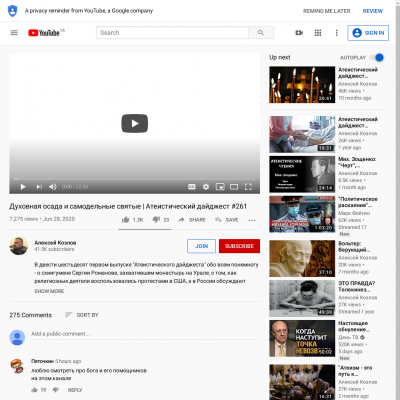The height and width of the screenshot is (400, 400).
Task: Enter fullscreen mode in player
Action: (248, 187)
